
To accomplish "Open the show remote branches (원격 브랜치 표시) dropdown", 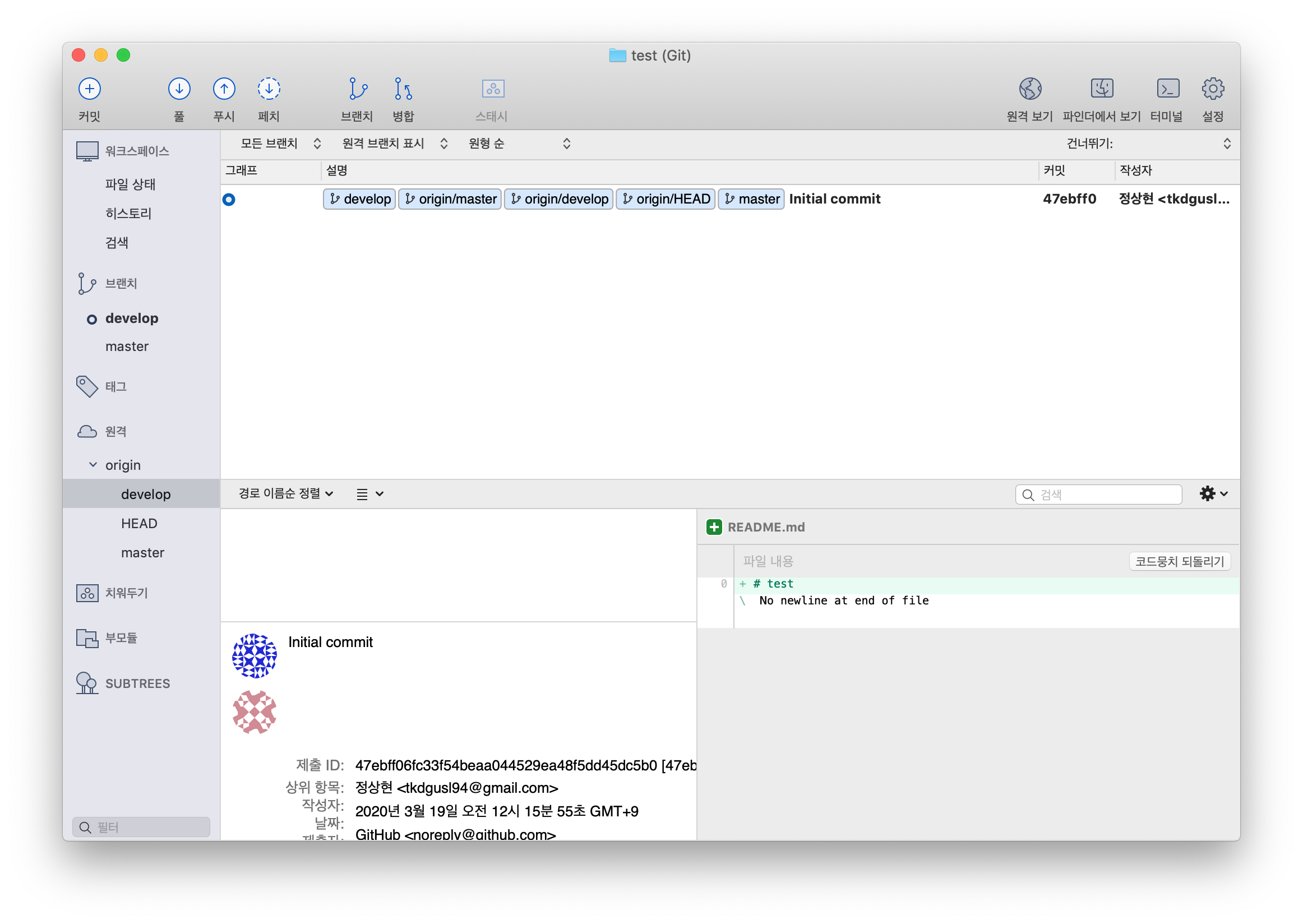I will coord(394,144).
